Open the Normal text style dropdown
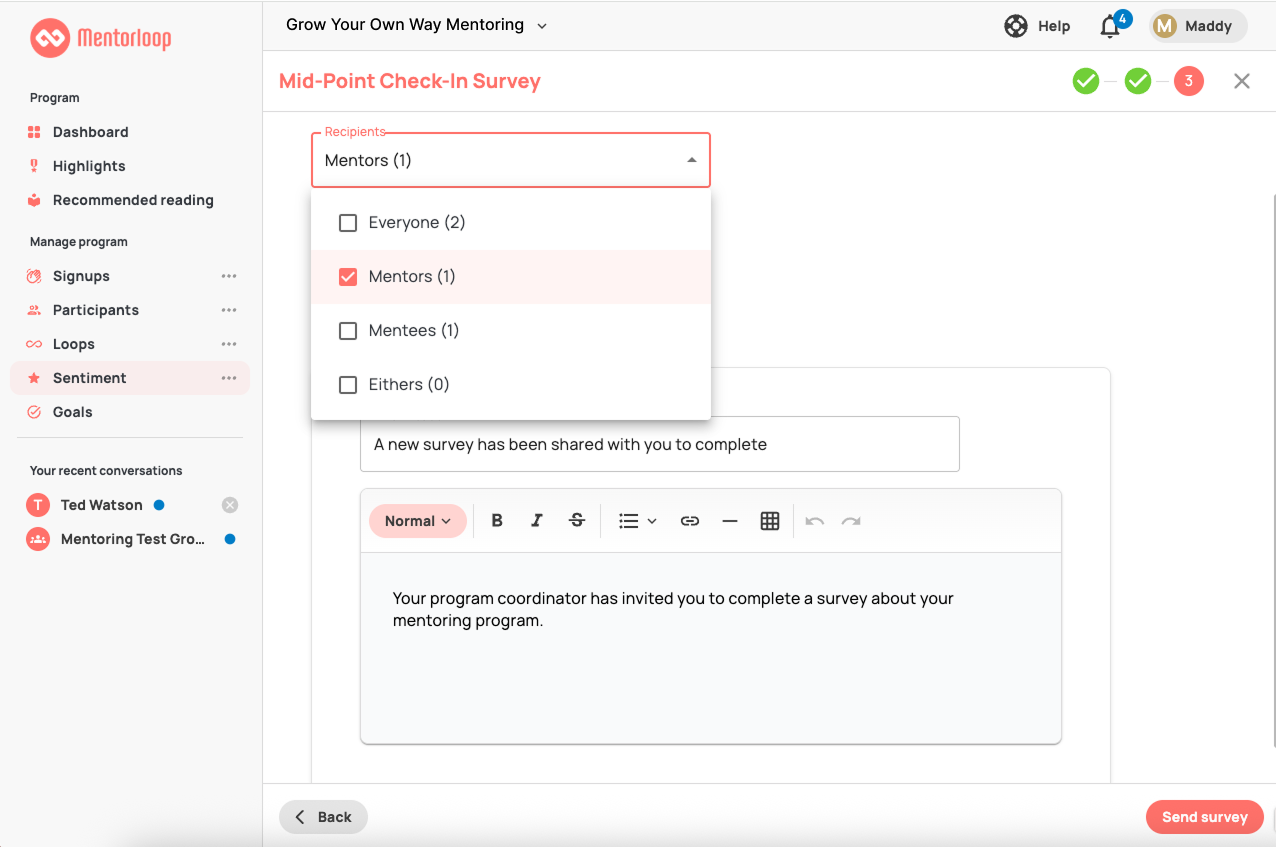 point(418,521)
